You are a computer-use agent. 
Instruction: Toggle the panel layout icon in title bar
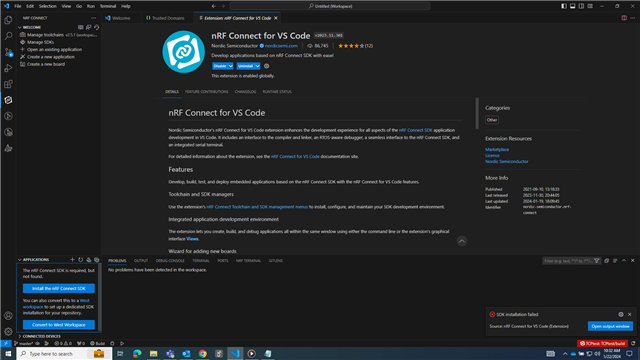click(573, 6)
